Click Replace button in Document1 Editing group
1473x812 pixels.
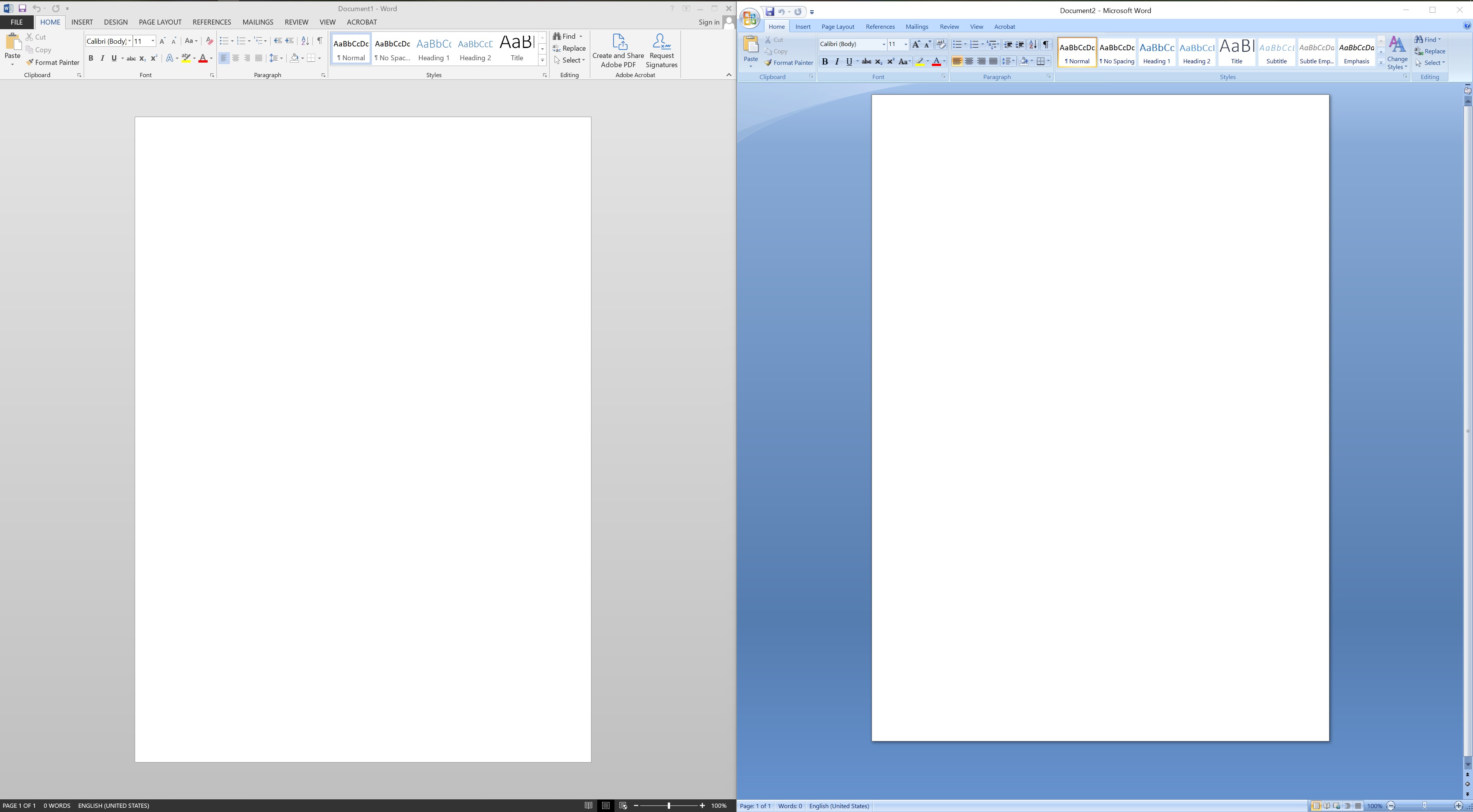coord(569,48)
